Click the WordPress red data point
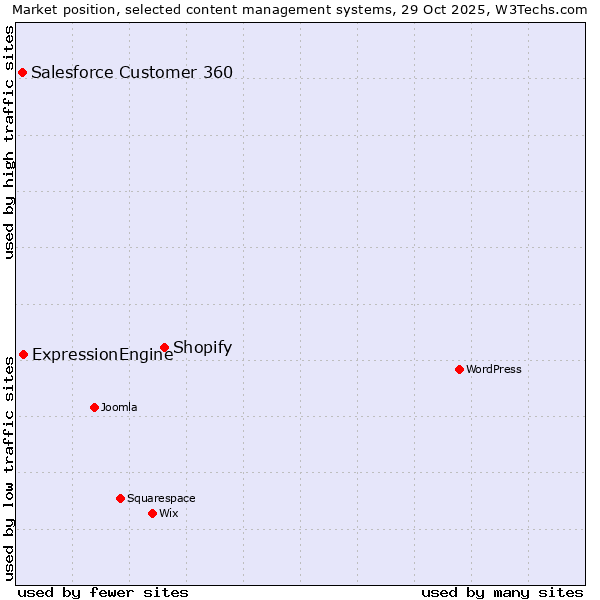600x600 pixels. pos(459,369)
